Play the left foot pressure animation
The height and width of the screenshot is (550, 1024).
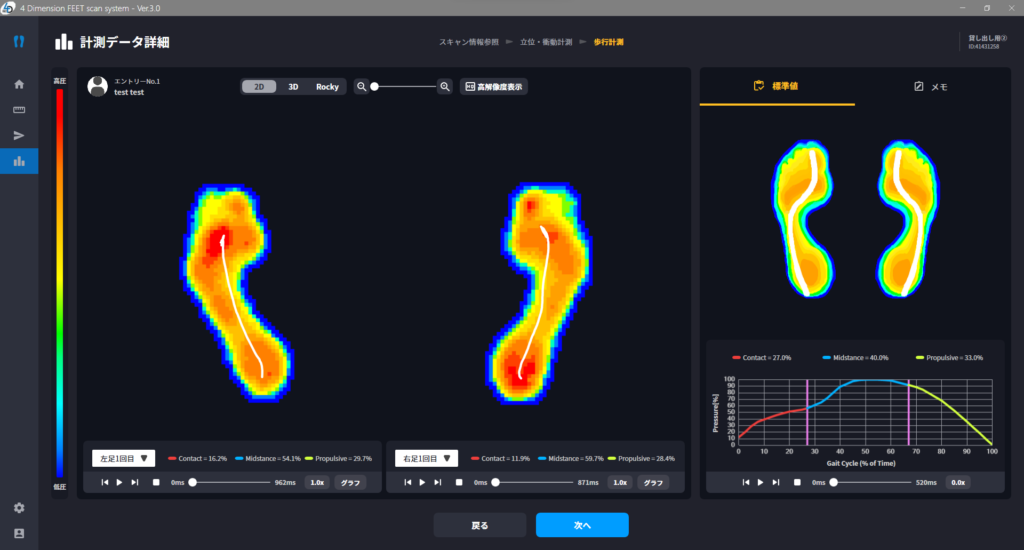[x=120, y=482]
